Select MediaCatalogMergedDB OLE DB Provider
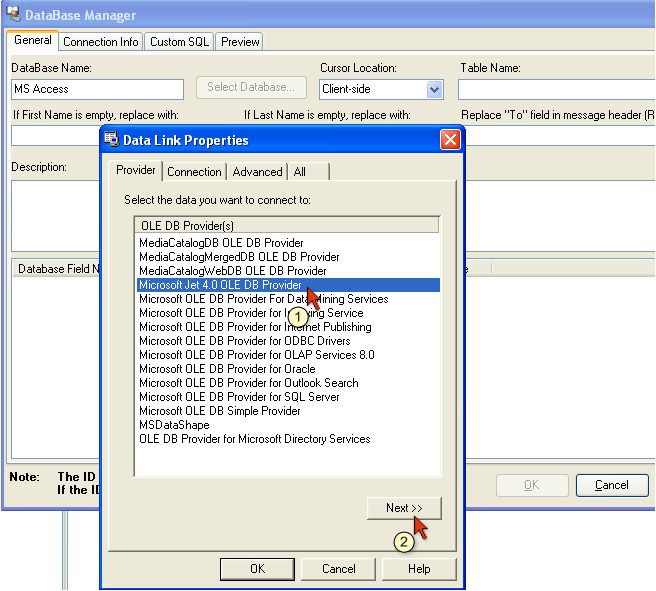Screen dimensions: 656x591 288,257
